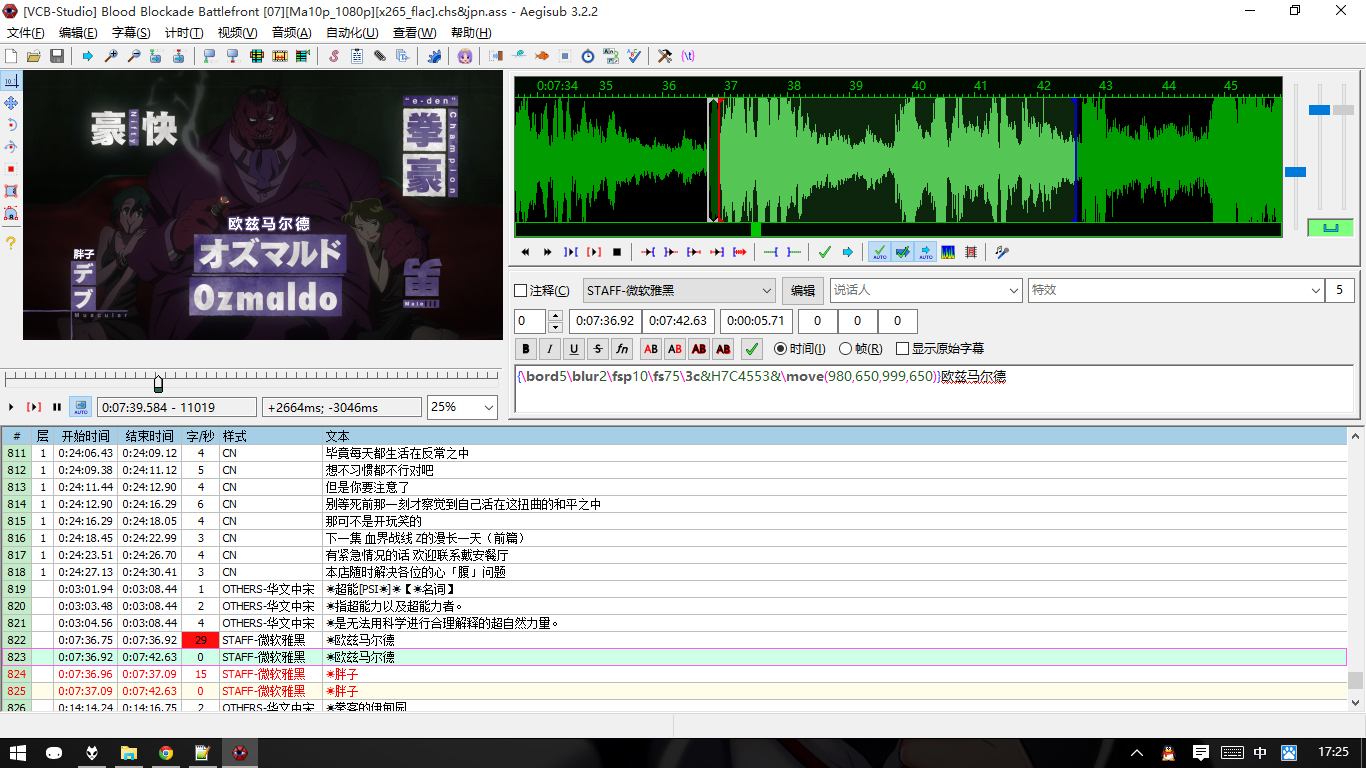Viewport: 1366px width, 768px height.
Task: Click the start time field 0:07:36.92
Action: (x=604, y=321)
